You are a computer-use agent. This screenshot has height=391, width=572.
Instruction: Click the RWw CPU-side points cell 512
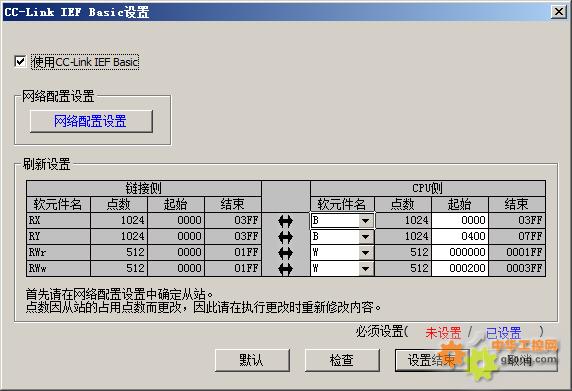point(403,268)
